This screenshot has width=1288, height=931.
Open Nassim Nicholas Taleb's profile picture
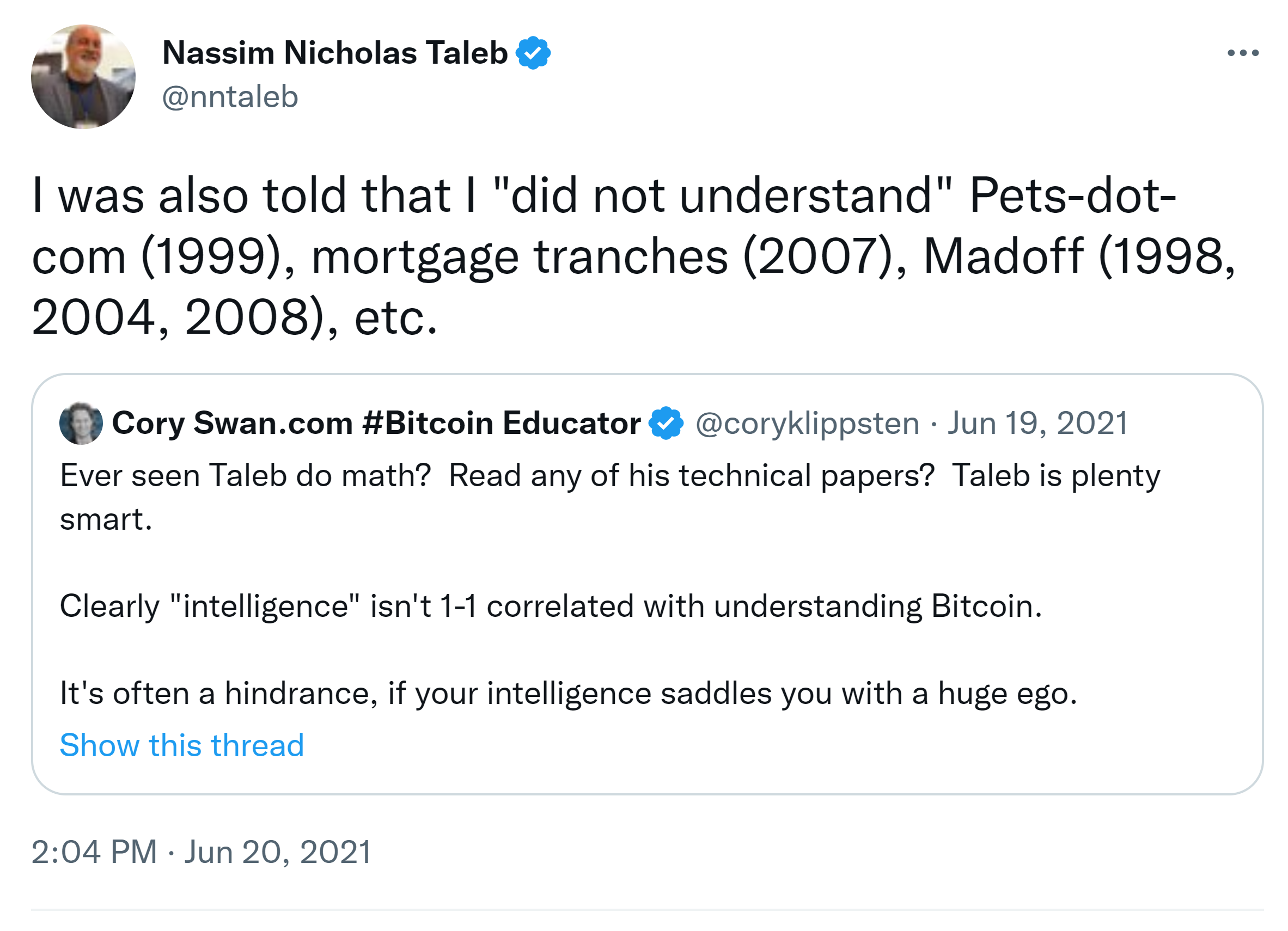pos(83,77)
